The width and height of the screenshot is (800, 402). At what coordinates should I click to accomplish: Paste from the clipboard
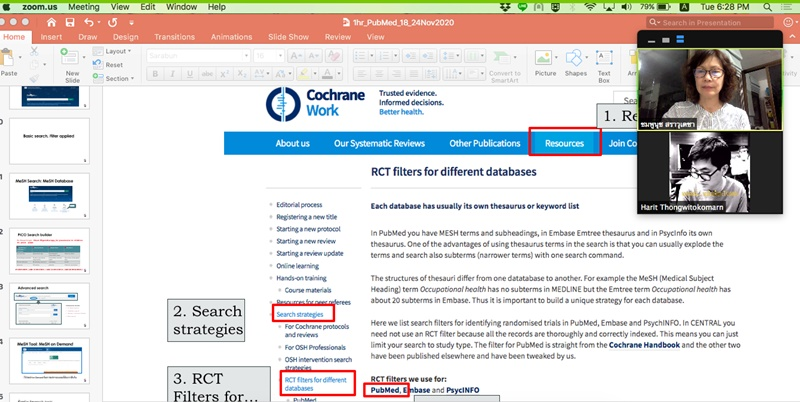pyautogui.click(x=9, y=62)
